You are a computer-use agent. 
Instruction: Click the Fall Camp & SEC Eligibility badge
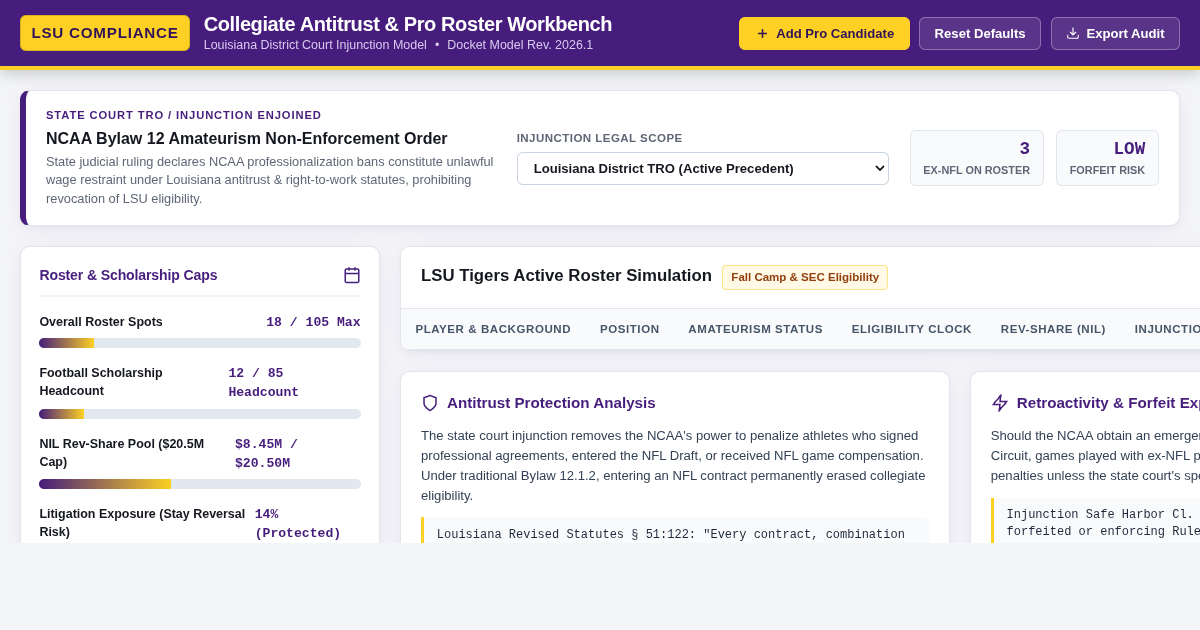pyautogui.click(x=805, y=277)
